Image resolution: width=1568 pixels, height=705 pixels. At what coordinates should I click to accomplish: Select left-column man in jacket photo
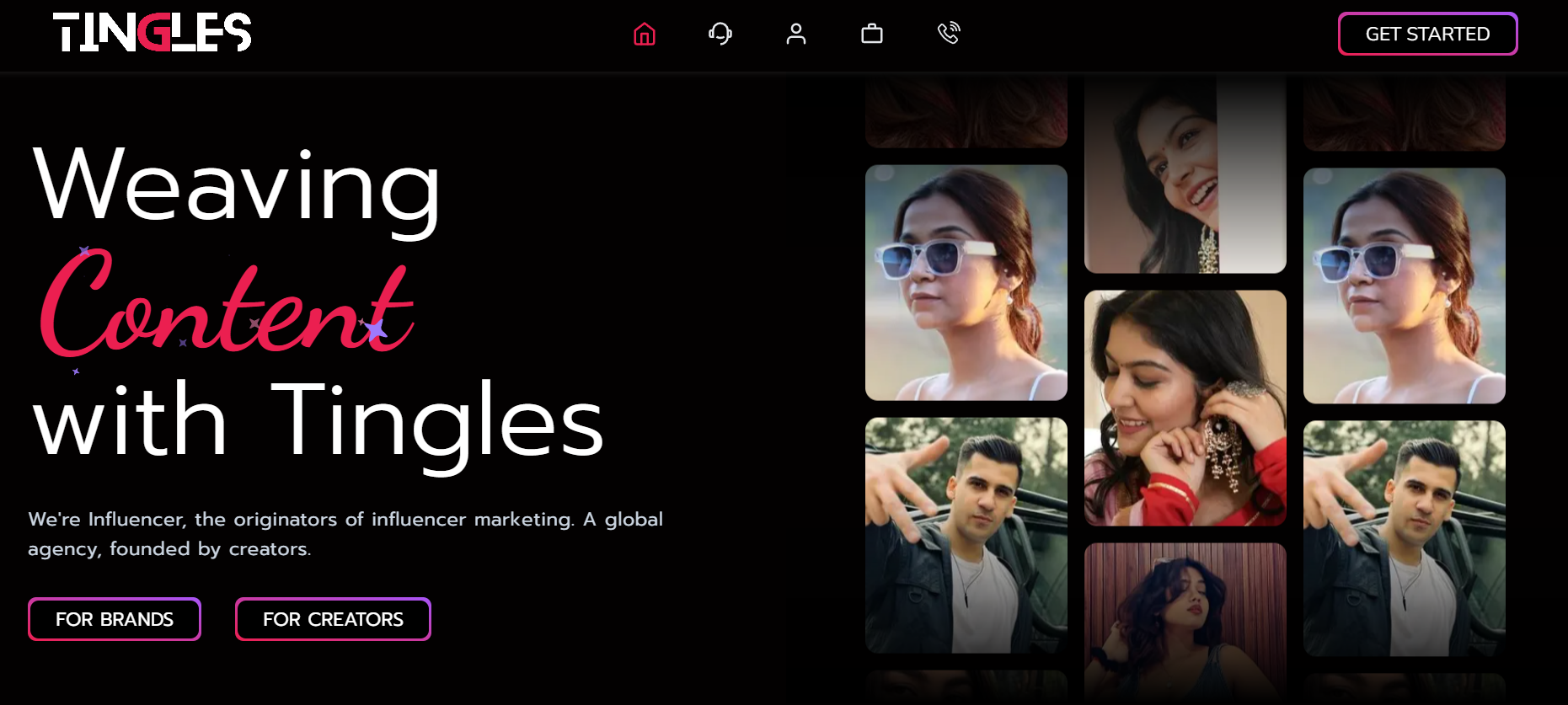[966, 535]
